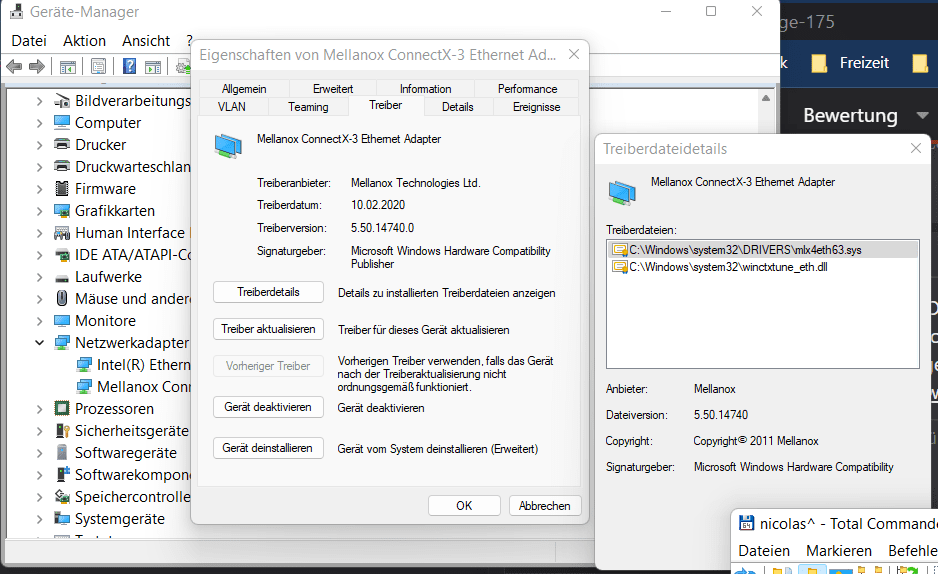Collapse the Netzwerkadapter tree node
The image size is (938, 574).
click(39, 343)
